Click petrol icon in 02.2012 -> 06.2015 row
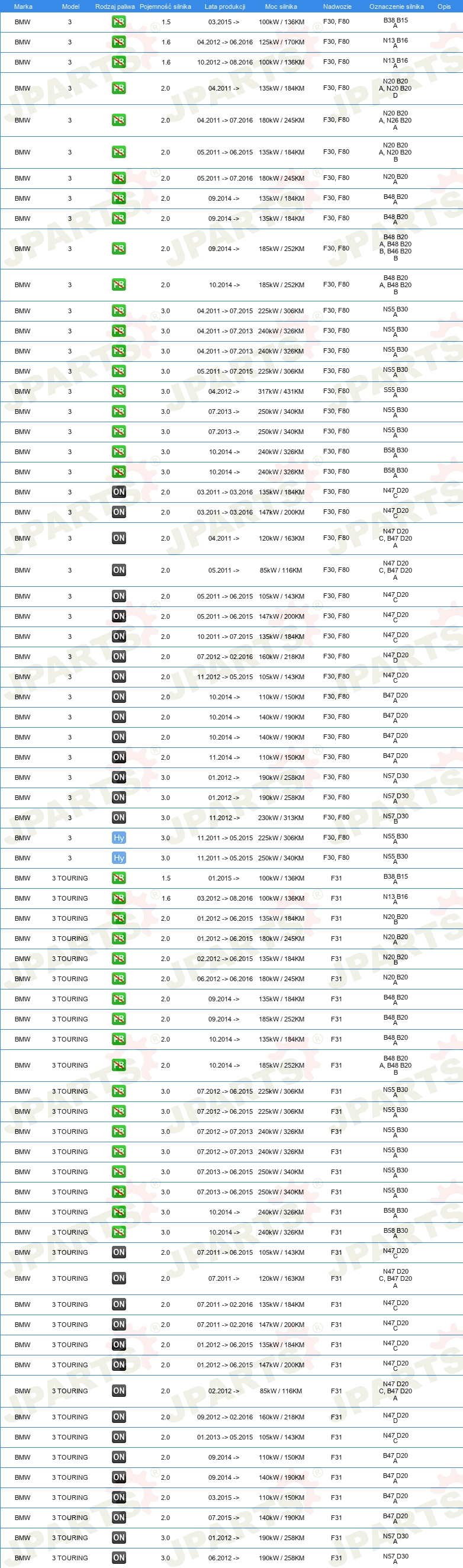The width and height of the screenshot is (463, 1568). tap(118, 959)
